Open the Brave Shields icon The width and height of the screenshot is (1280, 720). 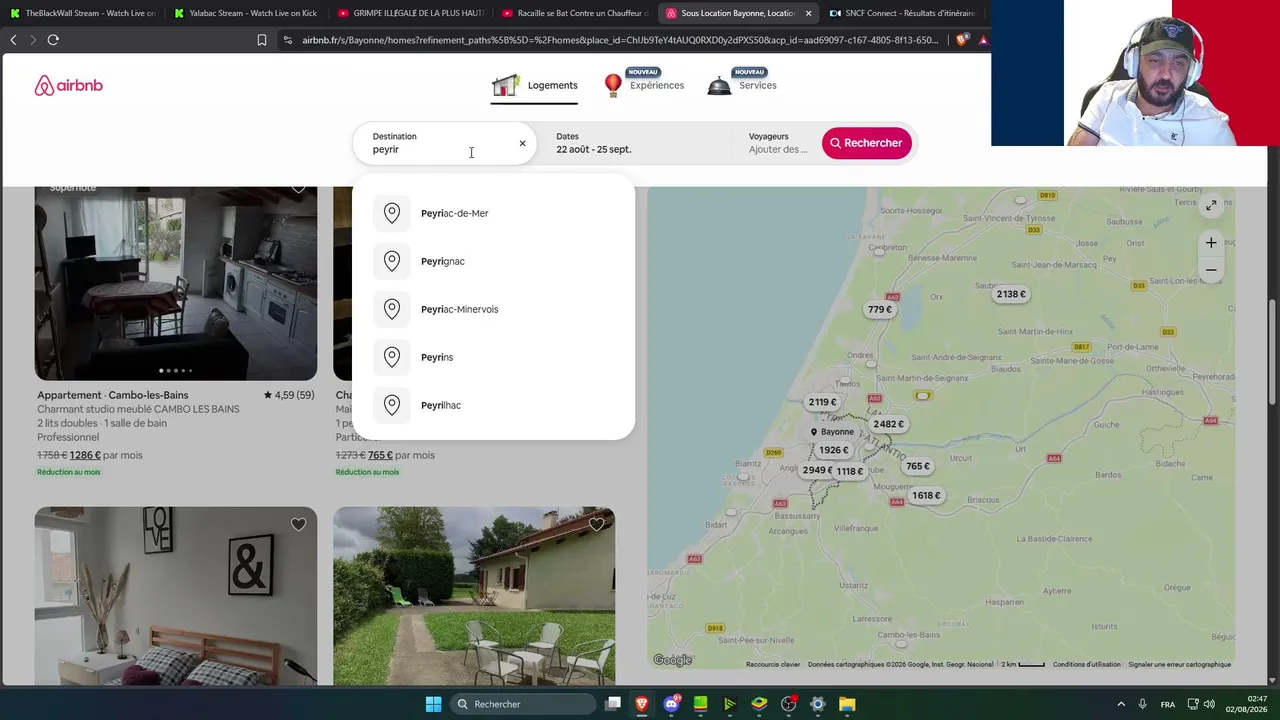tap(963, 40)
